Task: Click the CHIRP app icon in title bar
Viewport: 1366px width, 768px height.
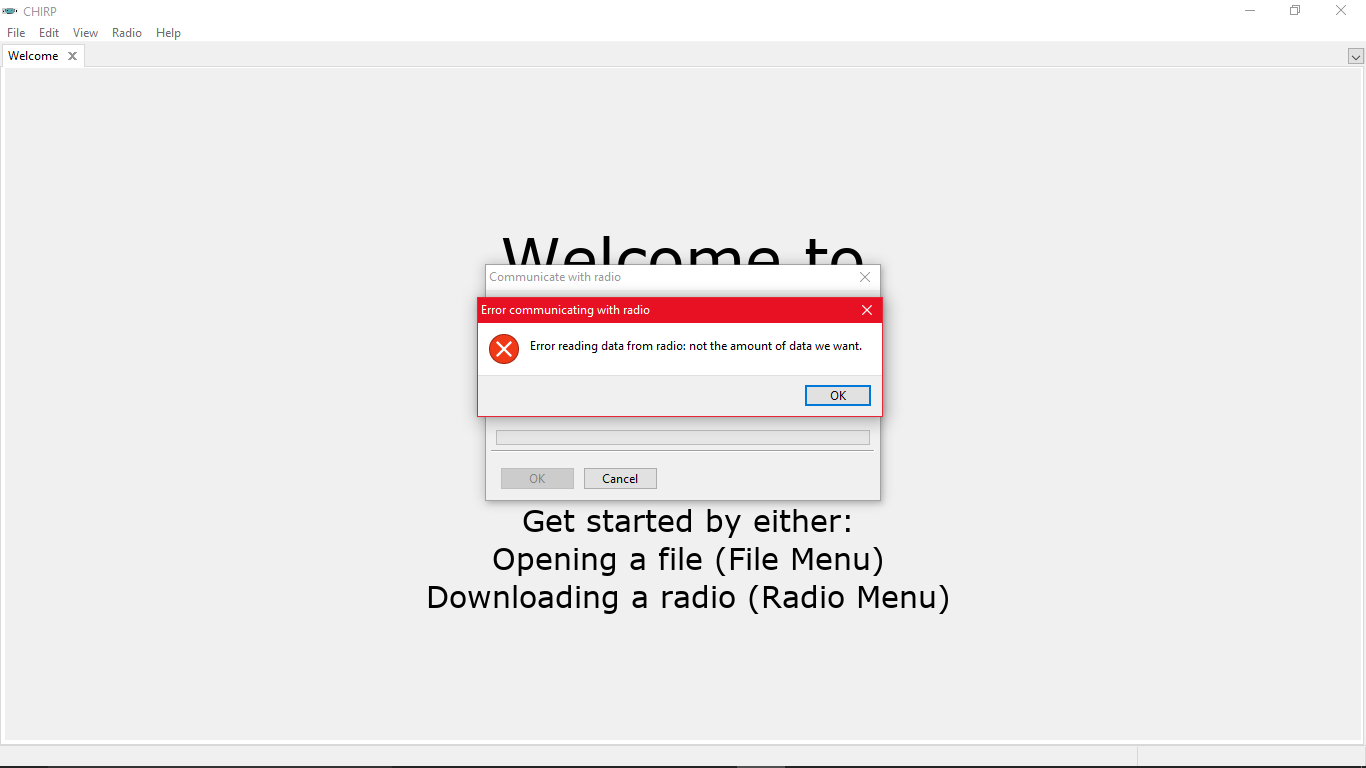Action: pyautogui.click(x=11, y=11)
